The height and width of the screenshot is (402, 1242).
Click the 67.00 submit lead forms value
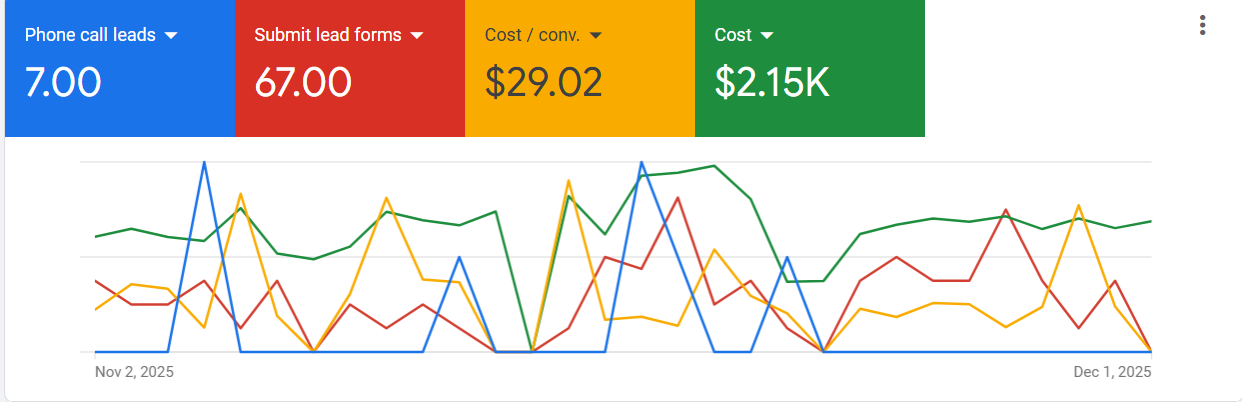click(x=303, y=82)
